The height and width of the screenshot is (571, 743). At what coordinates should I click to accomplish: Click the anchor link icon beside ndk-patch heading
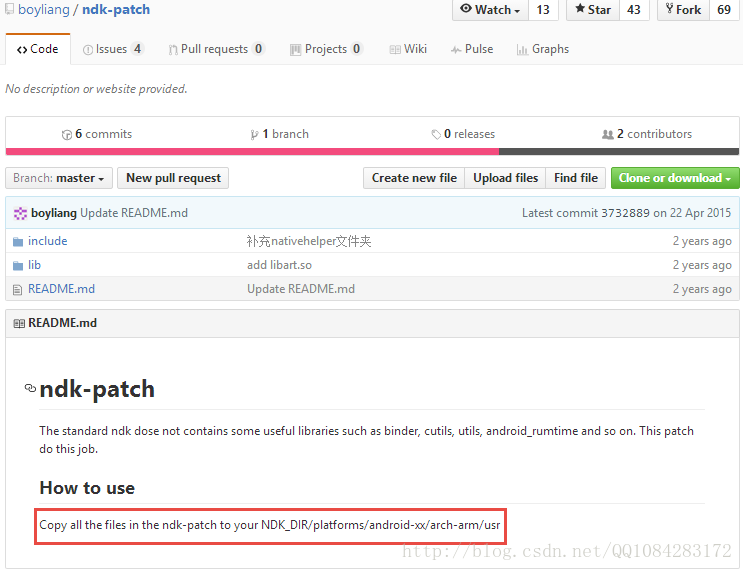coord(30,388)
